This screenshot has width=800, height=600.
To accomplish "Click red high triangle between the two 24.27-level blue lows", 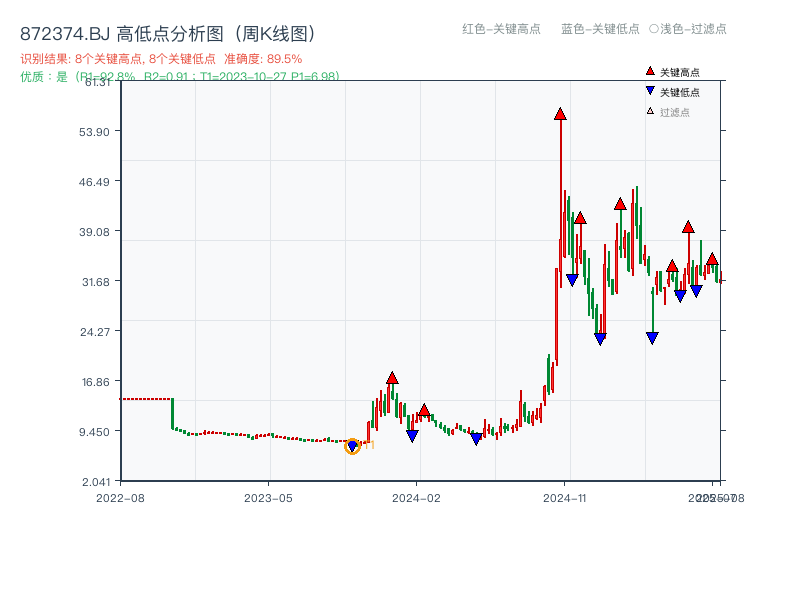I will 620,205.
